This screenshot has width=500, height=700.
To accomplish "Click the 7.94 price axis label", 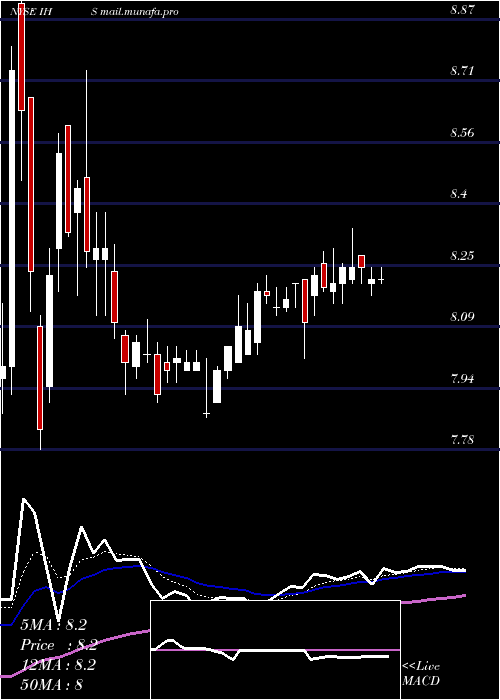I will click(x=462, y=379).
